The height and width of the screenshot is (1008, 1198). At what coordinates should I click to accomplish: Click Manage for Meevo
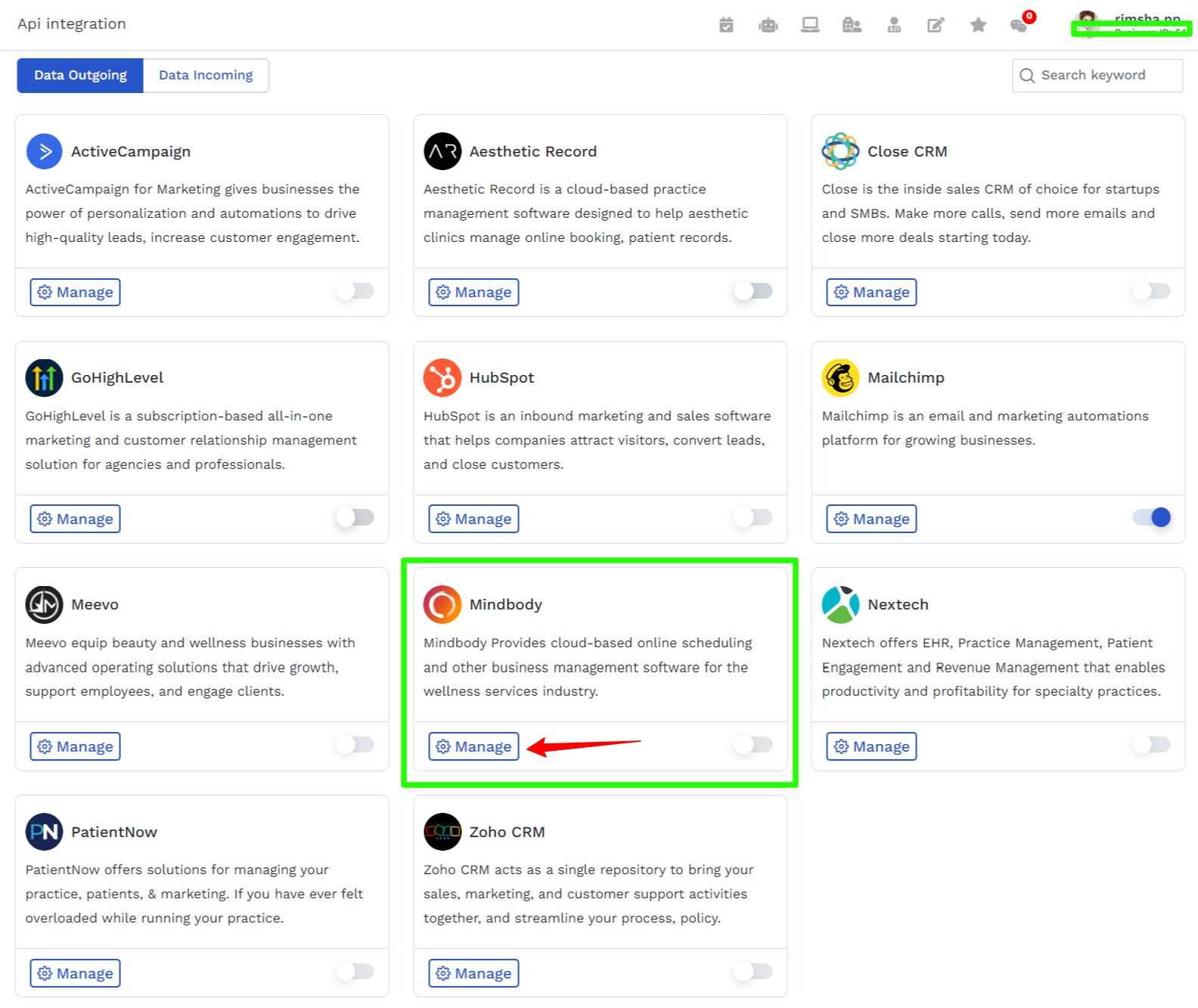(x=75, y=746)
